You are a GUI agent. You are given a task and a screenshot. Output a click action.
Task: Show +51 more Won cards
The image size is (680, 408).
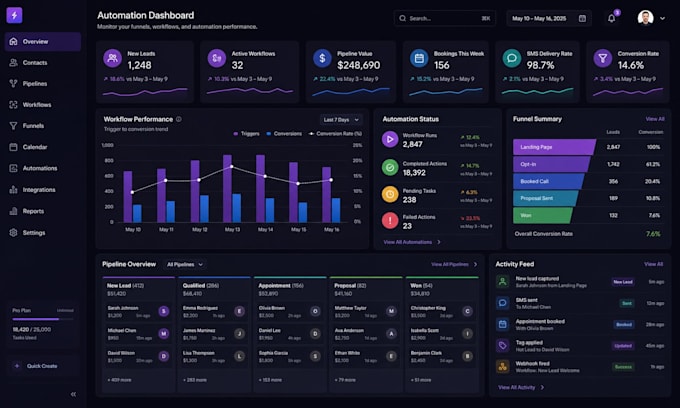421,380
